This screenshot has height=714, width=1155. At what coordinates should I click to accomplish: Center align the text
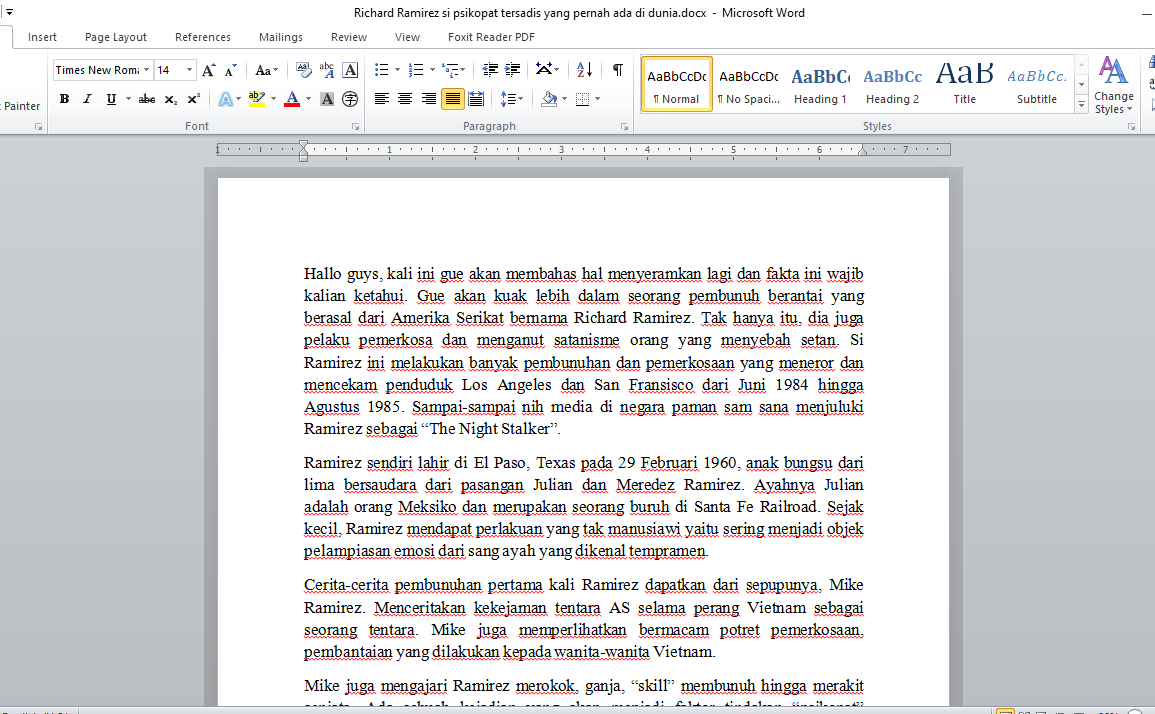(x=405, y=99)
